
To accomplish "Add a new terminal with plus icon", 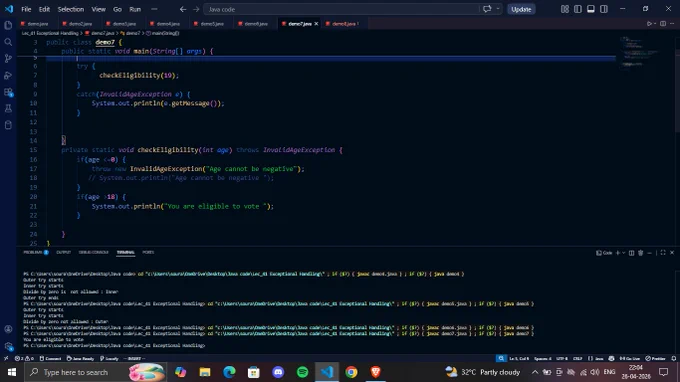I will (618, 253).
